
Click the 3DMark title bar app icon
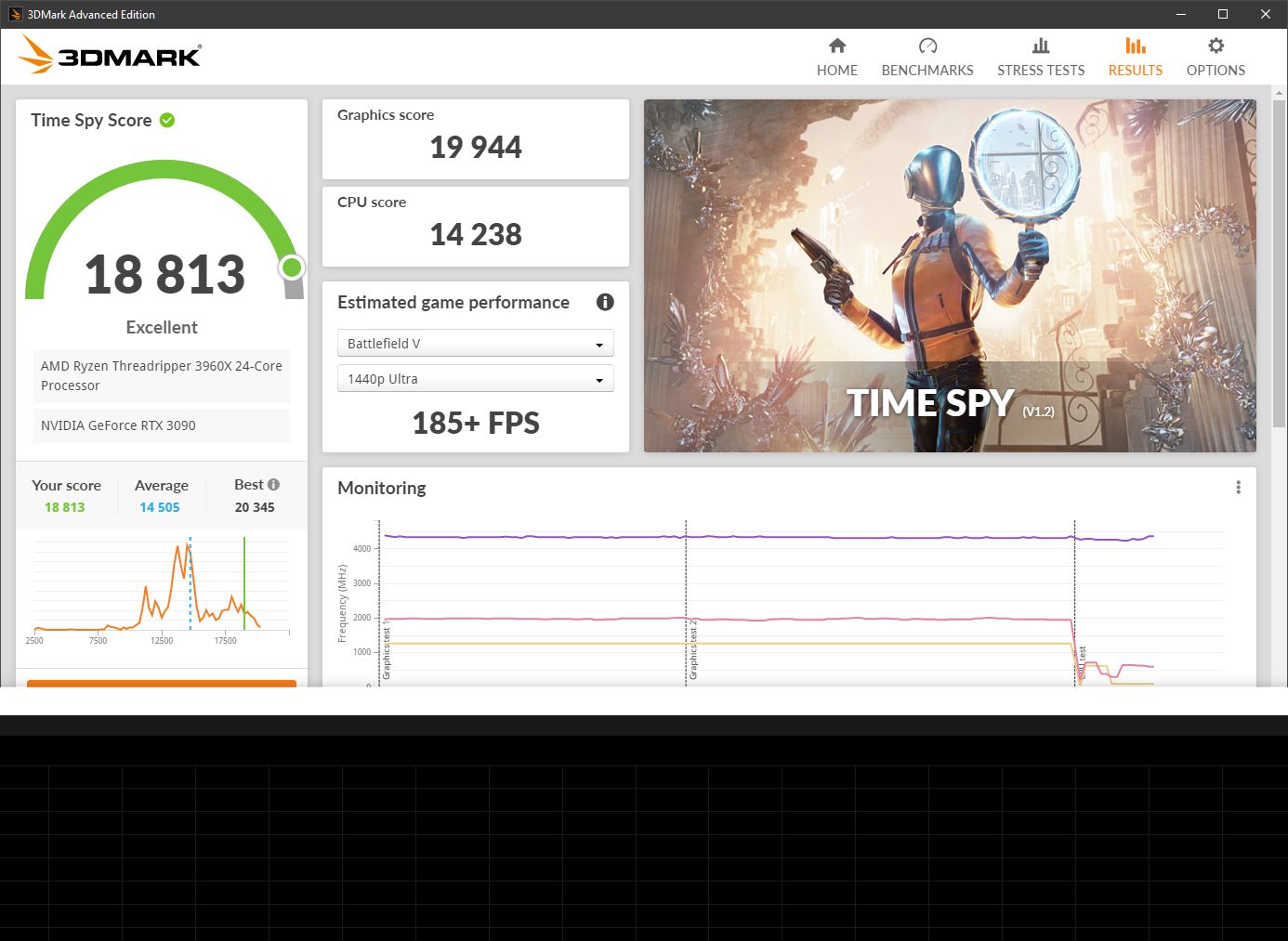[x=15, y=14]
